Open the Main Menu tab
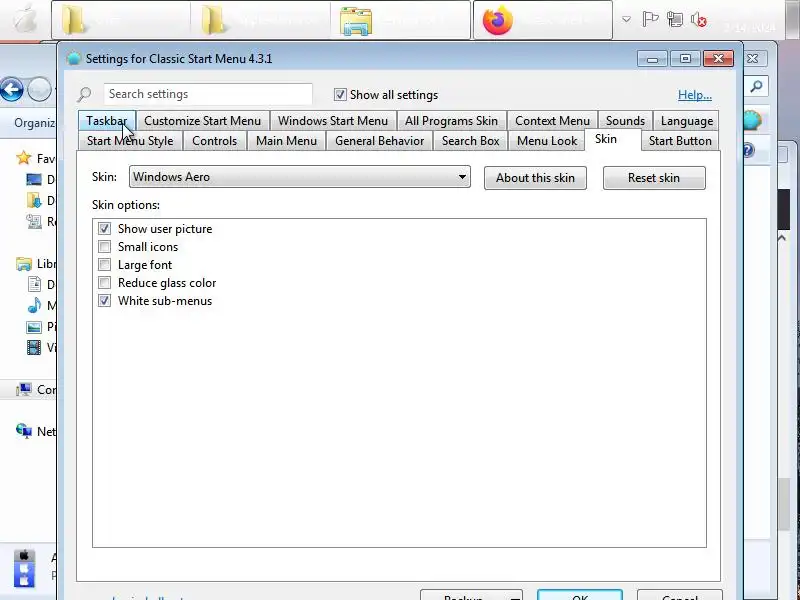Image resolution: width=800 pixels, height=600 pixels. tap(286, 141)
